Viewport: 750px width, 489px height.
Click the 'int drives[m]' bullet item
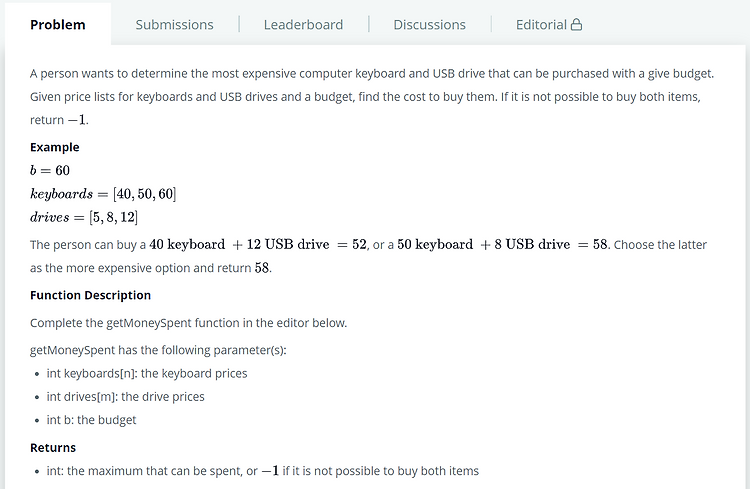[x=125, y=397]
